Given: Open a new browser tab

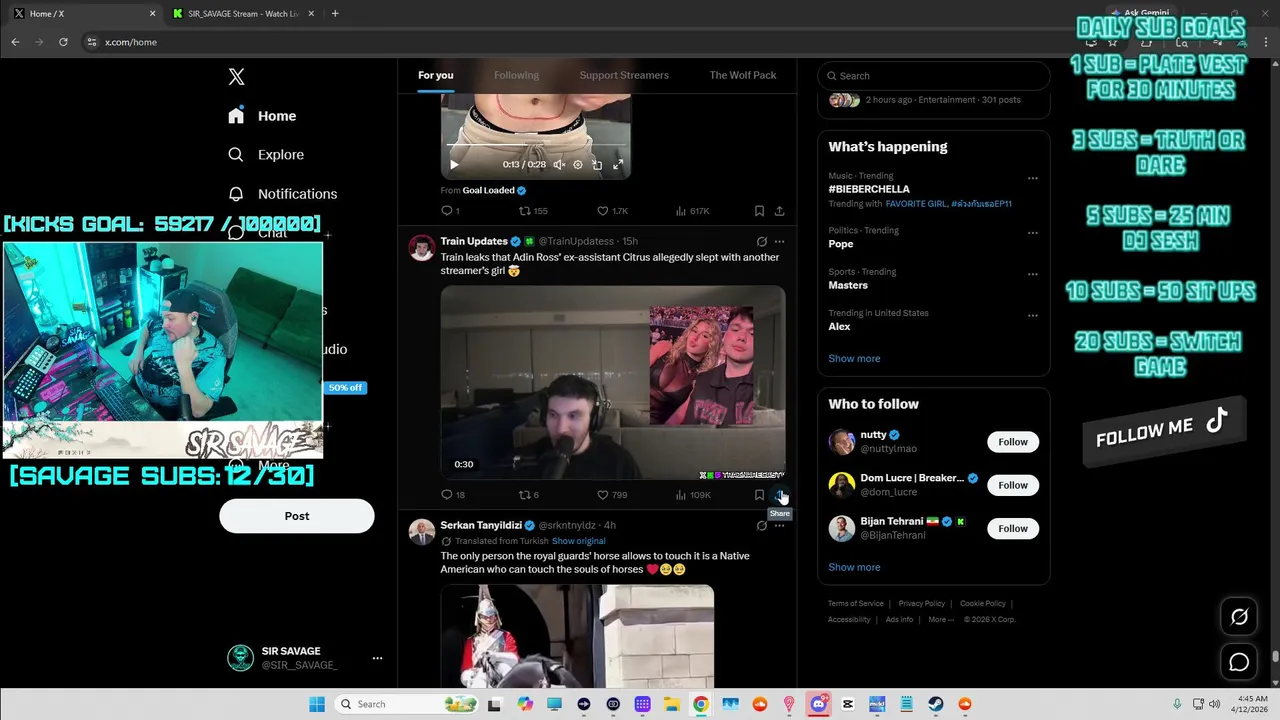Looking at the screenshot, I should pyautogui.click(x=335, y=14).
